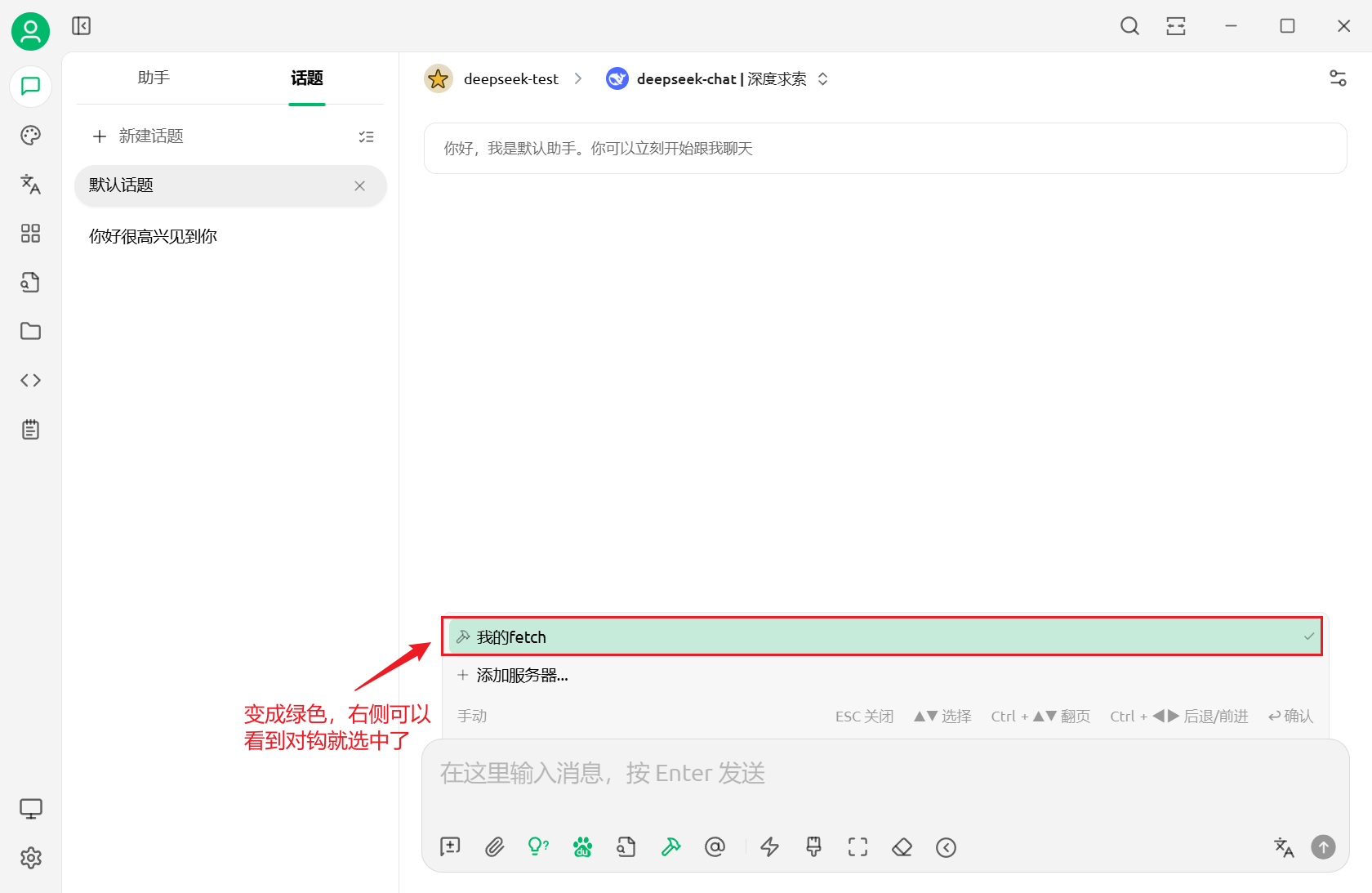Attach a file with the paperclip
1372x893 pixels.
(494, 847)
